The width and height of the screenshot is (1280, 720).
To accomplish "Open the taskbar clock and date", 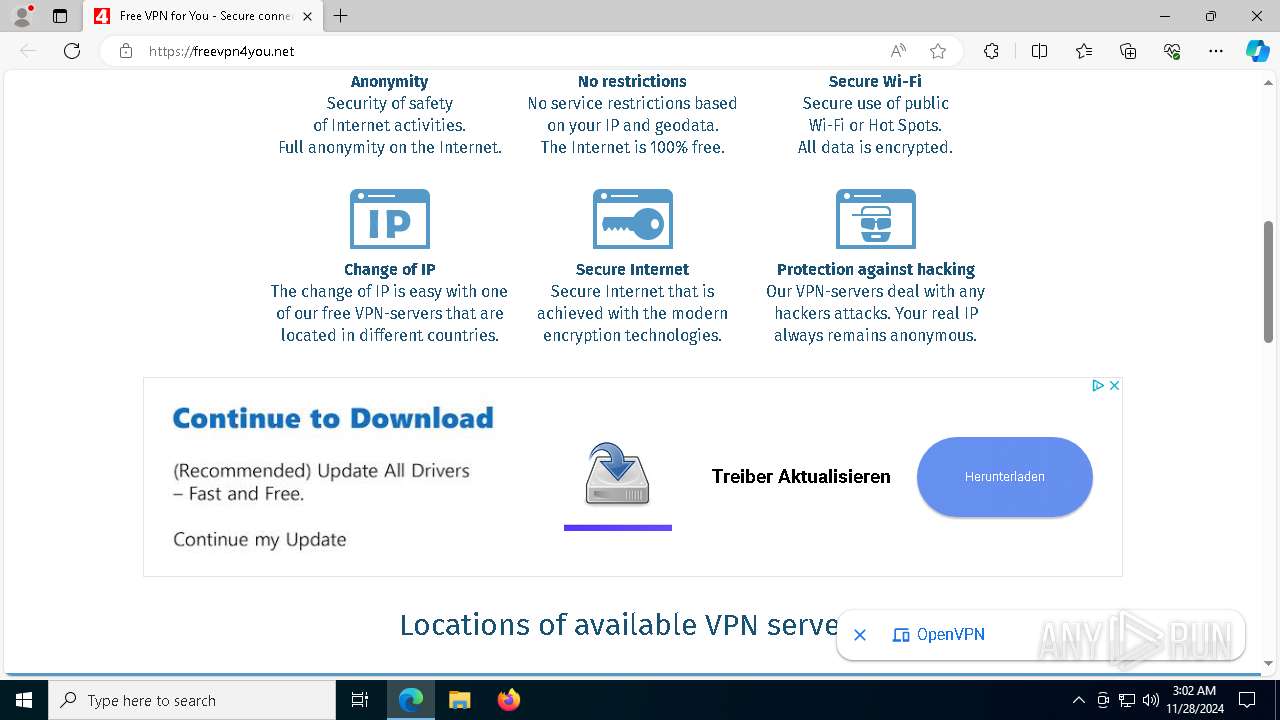I will 1194,700.
